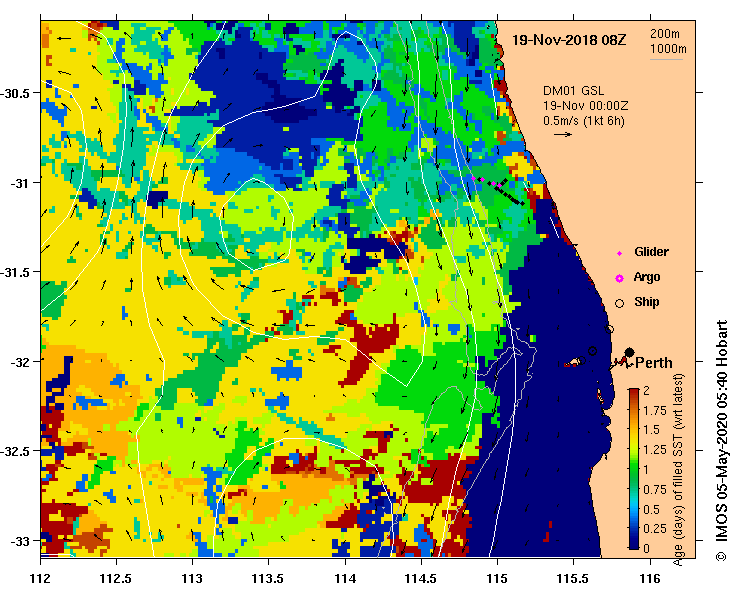Click the SST age color bar
The width and height of the screenshot is (739, 592).
tap(634, 469)
